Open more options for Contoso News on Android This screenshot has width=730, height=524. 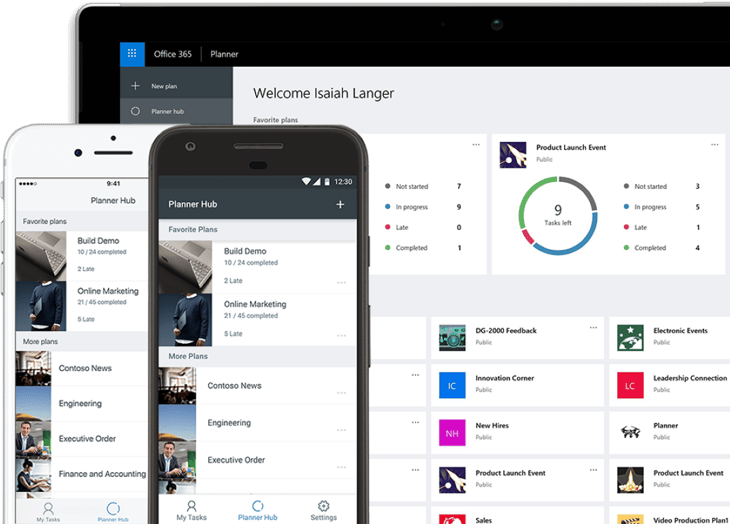341,393
